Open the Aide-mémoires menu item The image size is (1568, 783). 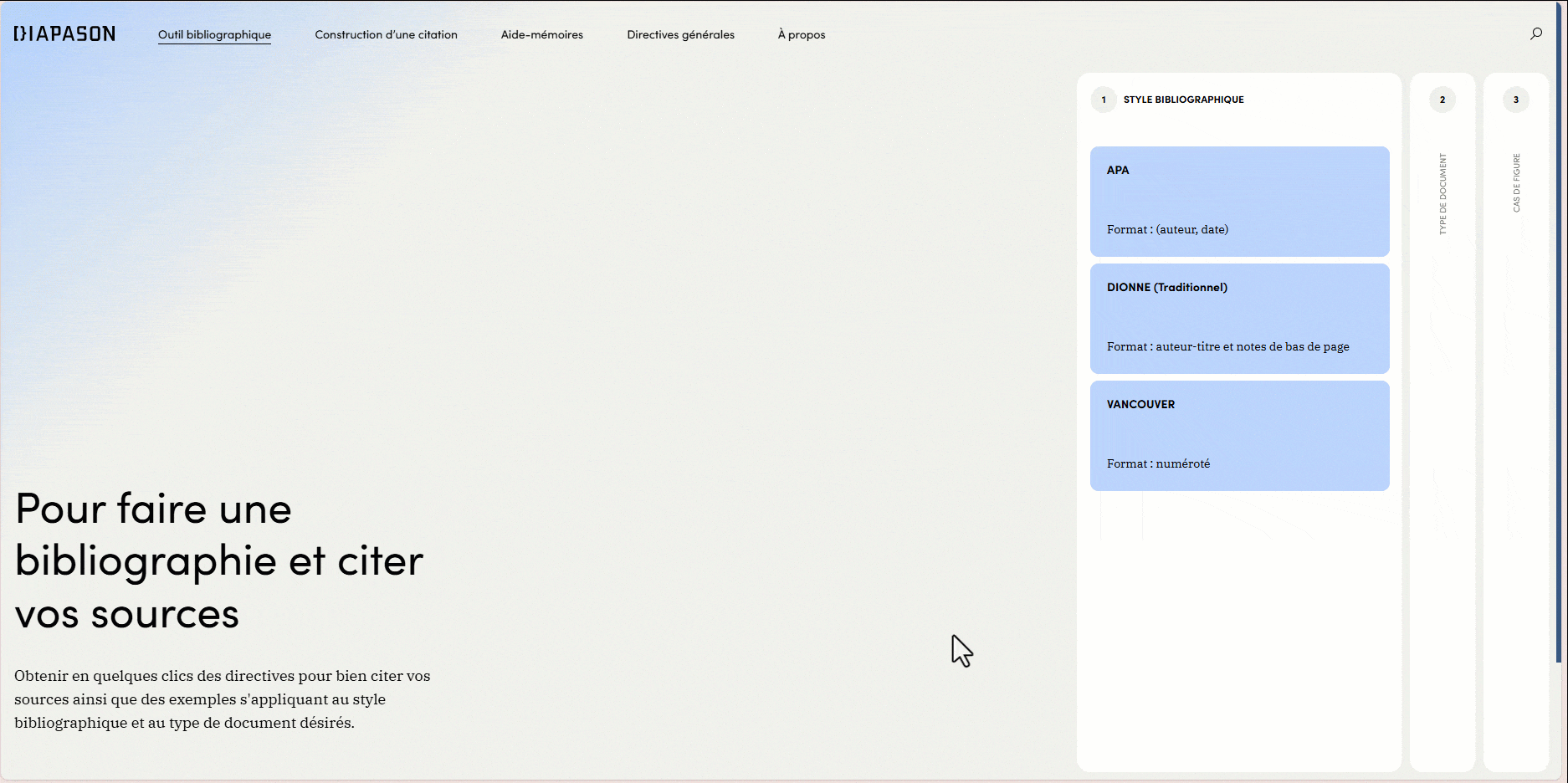542,34
